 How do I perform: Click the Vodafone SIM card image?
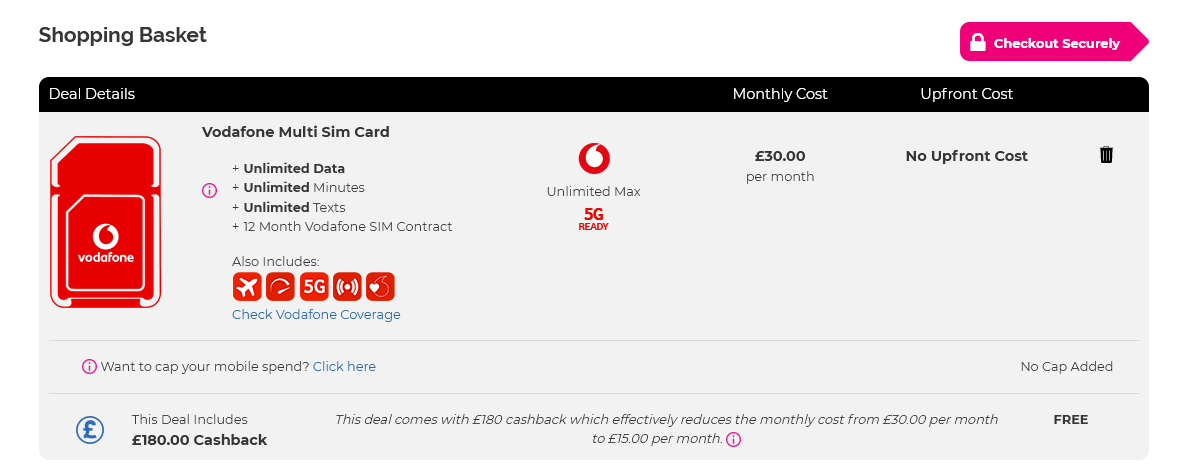click(106, 222)
